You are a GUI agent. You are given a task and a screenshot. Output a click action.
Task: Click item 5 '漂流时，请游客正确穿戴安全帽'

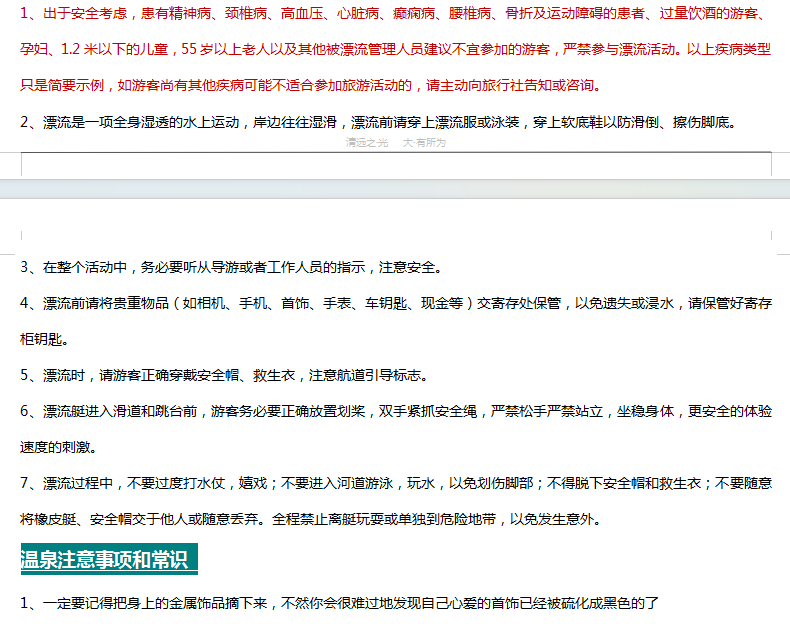[225, 375]
